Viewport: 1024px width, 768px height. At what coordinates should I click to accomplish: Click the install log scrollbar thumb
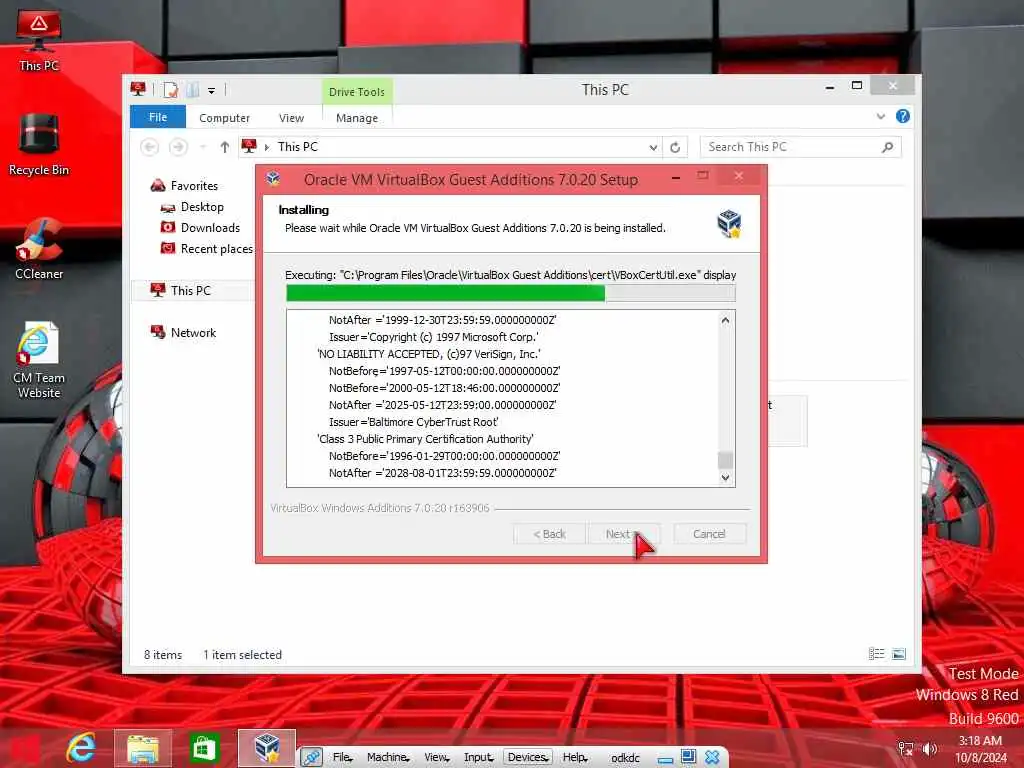pyautogui.click(x=725, y=460)
